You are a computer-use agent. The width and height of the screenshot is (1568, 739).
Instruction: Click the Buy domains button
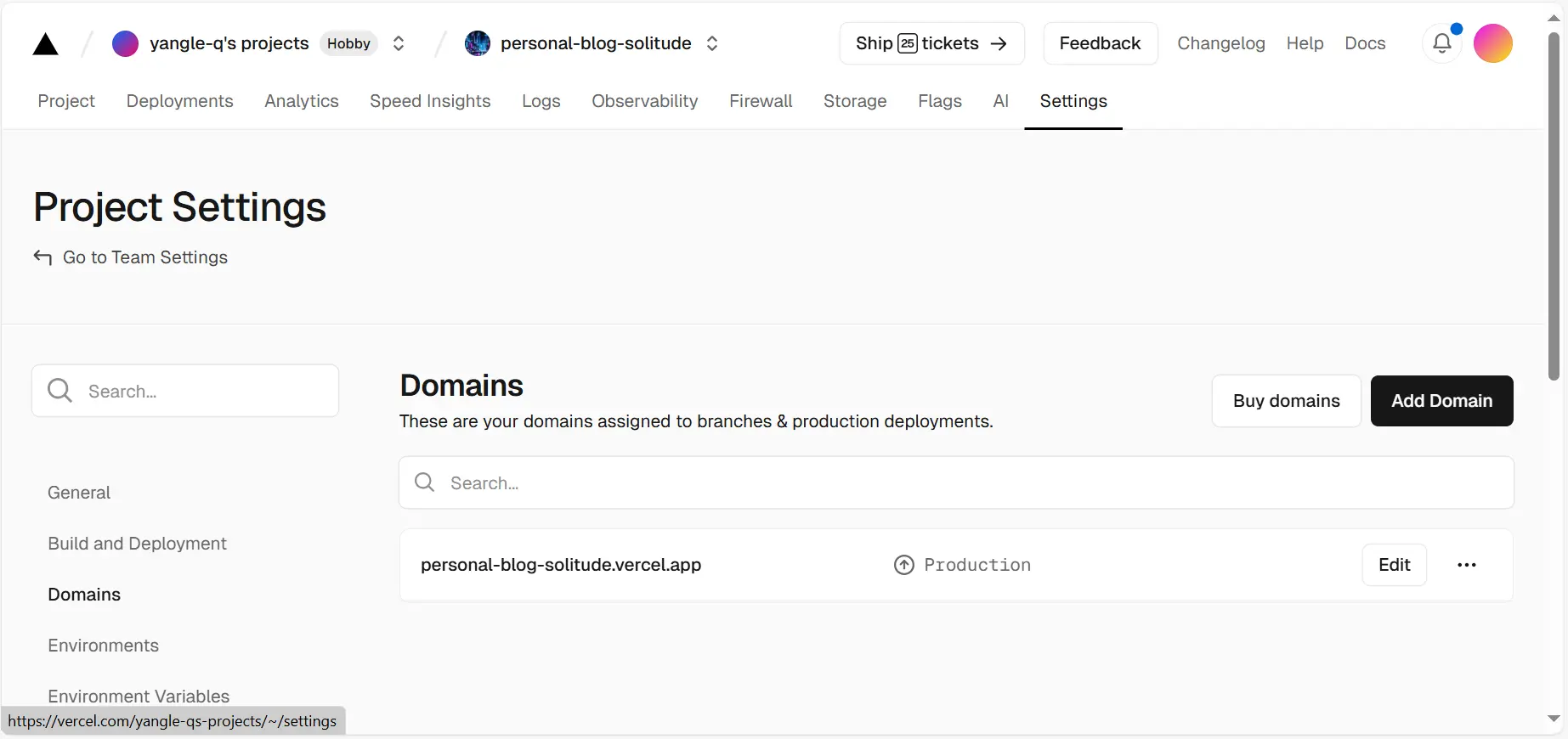[x=1287, y=401]
